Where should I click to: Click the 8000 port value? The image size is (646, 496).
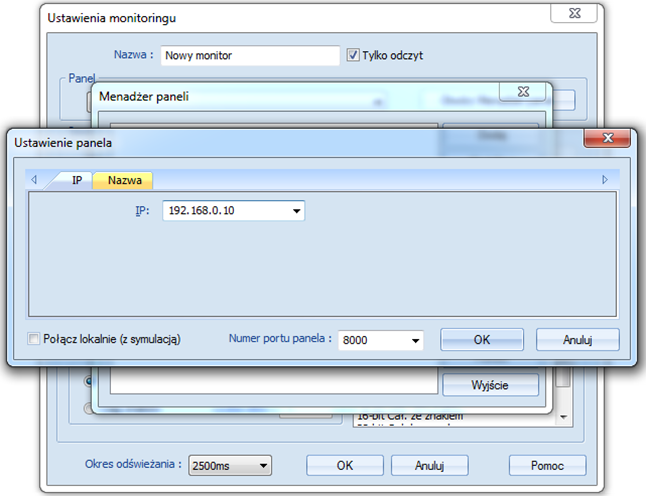[355, 340]
